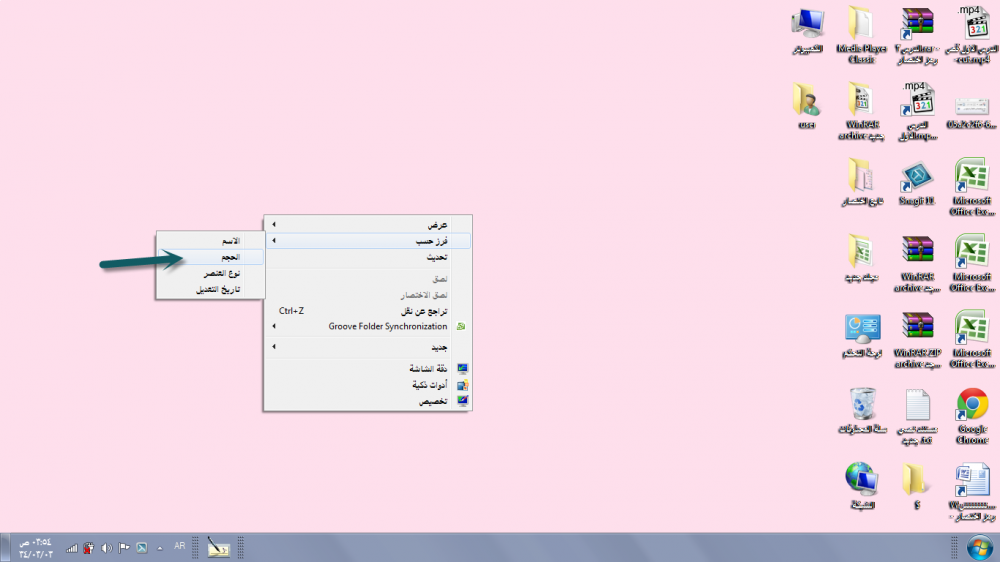Open the Recycle Bin icon

click(861, 410)
